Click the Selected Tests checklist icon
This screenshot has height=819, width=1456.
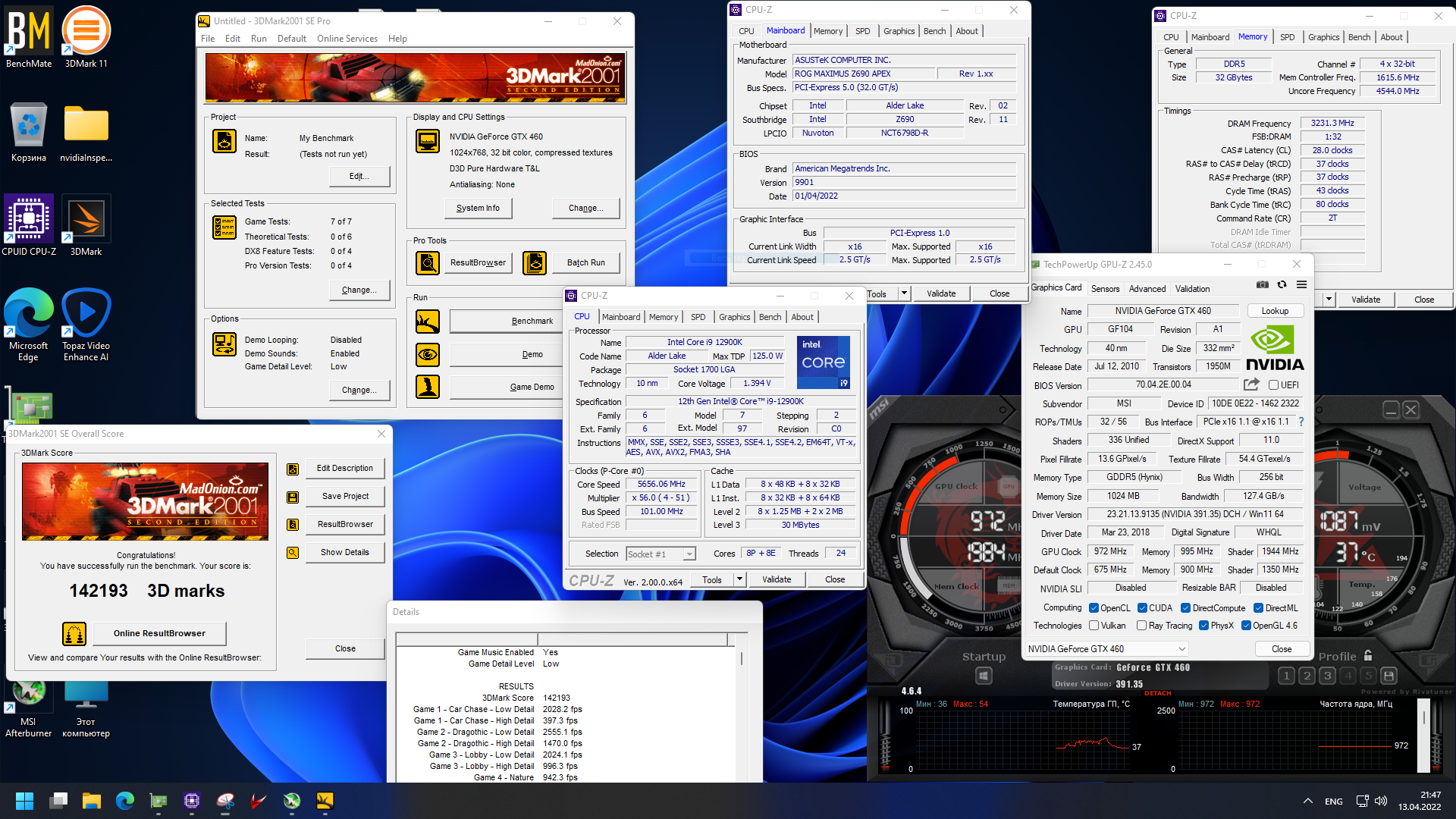pyautogui.click(x=224, y=227)
